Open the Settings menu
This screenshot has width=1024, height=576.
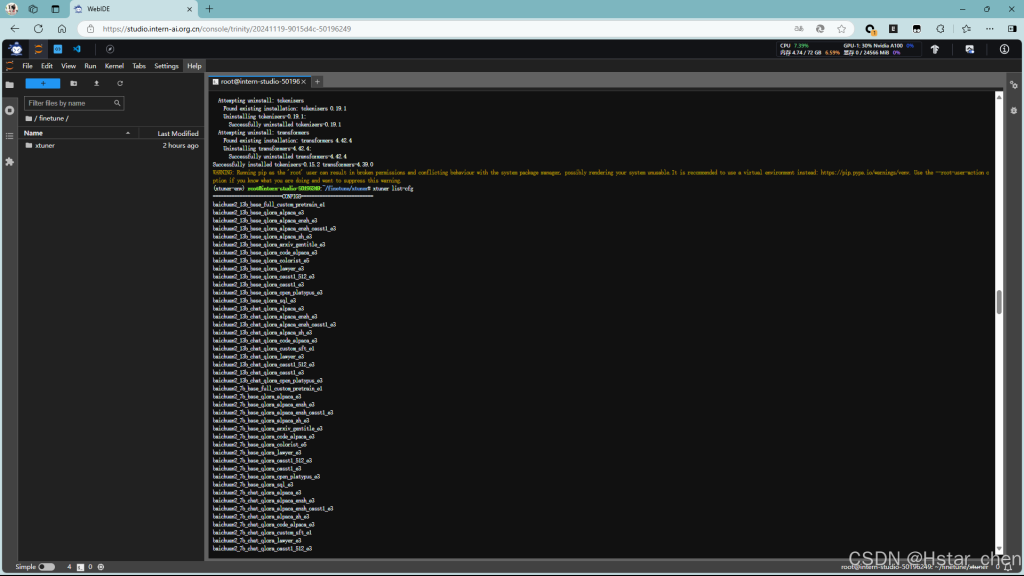(x=166, y=66)
